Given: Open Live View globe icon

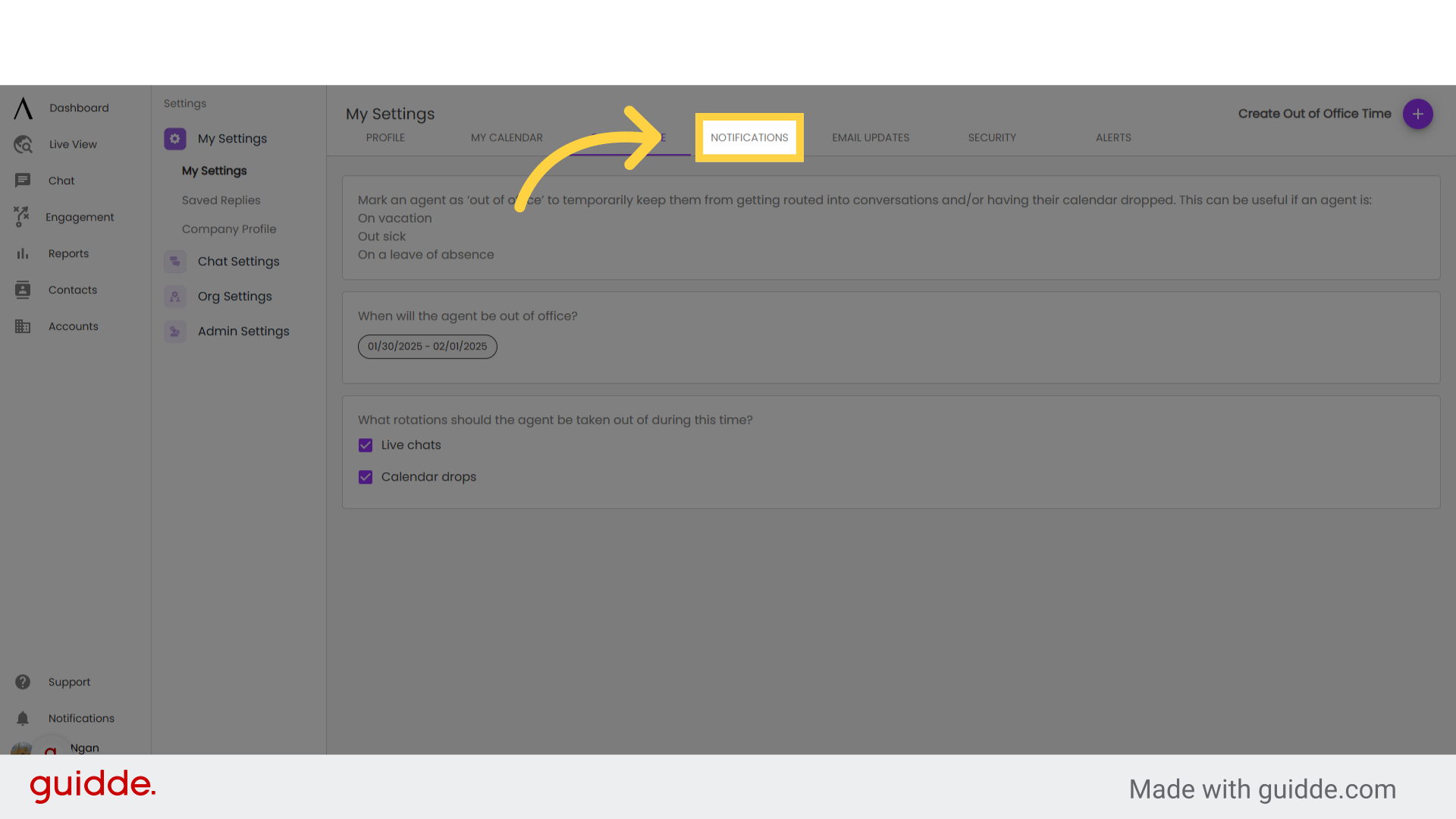Looking at the screenshot, I should (x=23, y=144).
